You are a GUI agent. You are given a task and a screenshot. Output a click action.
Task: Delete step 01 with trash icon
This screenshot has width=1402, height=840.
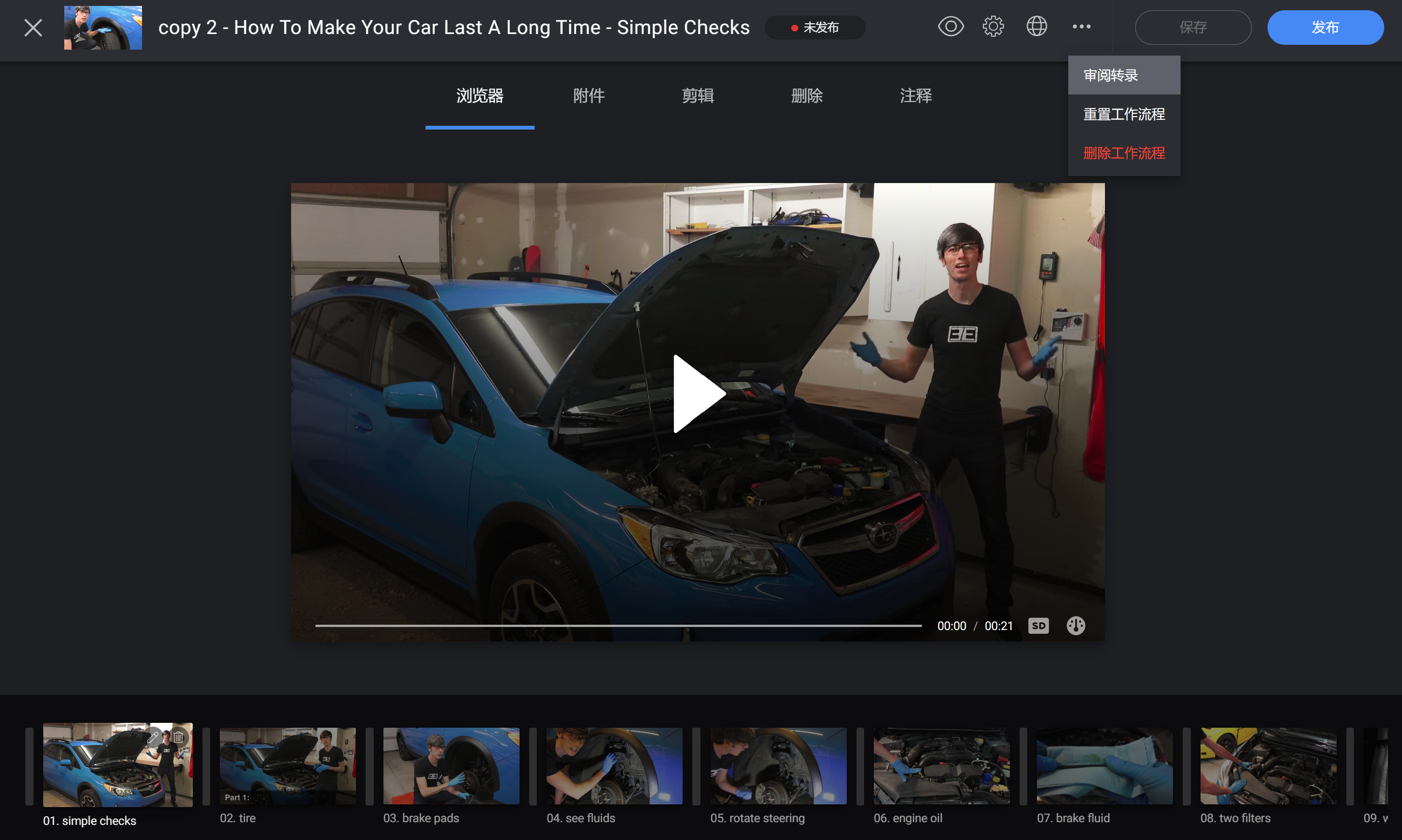(178, 737)
